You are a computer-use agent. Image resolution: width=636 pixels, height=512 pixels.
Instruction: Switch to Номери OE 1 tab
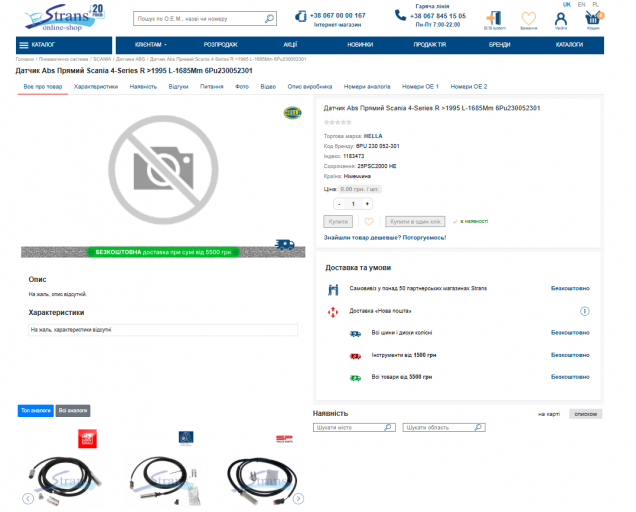click(x=420, y=87)
